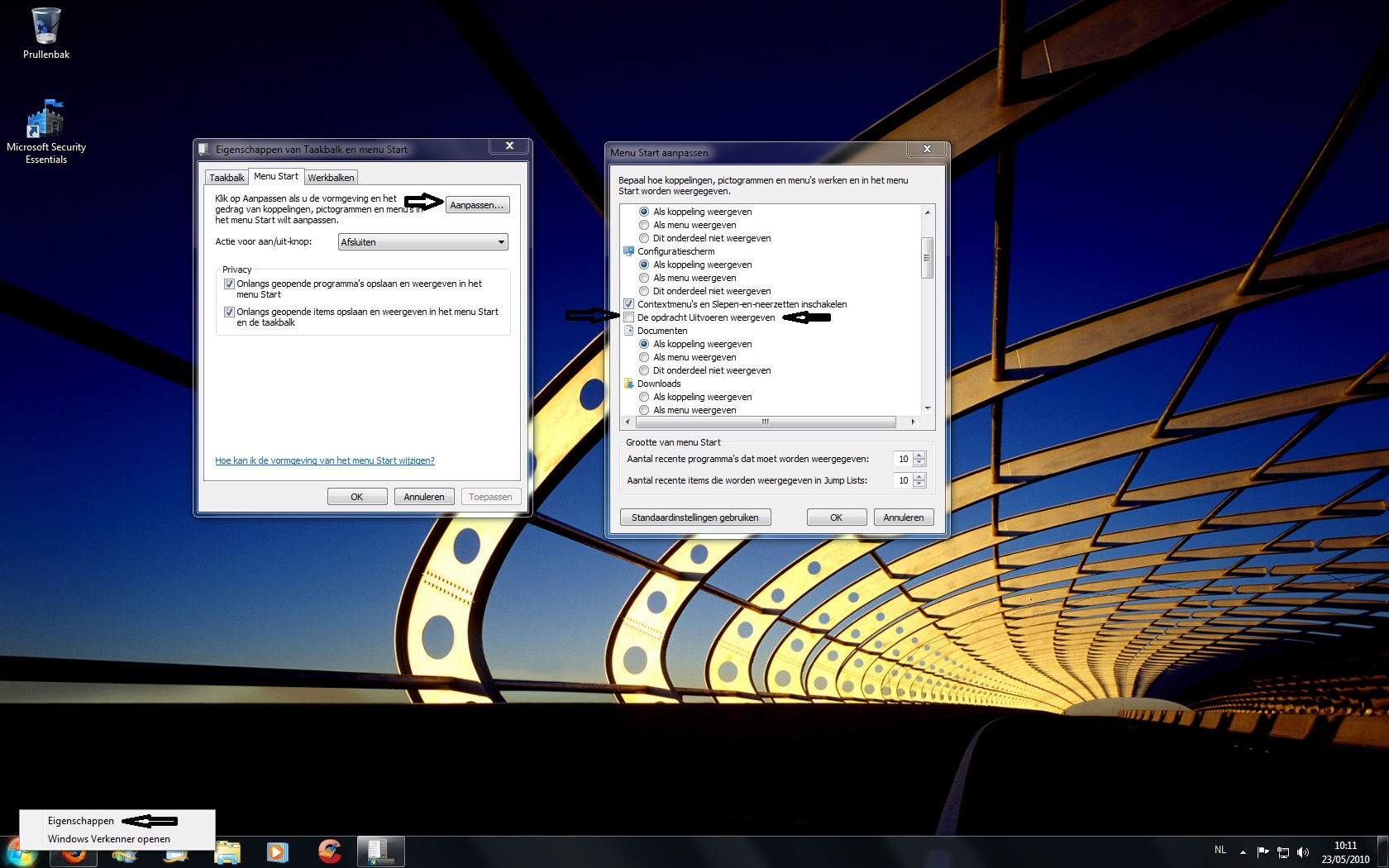Click the recent programs number field

click(x=903, y=459)
